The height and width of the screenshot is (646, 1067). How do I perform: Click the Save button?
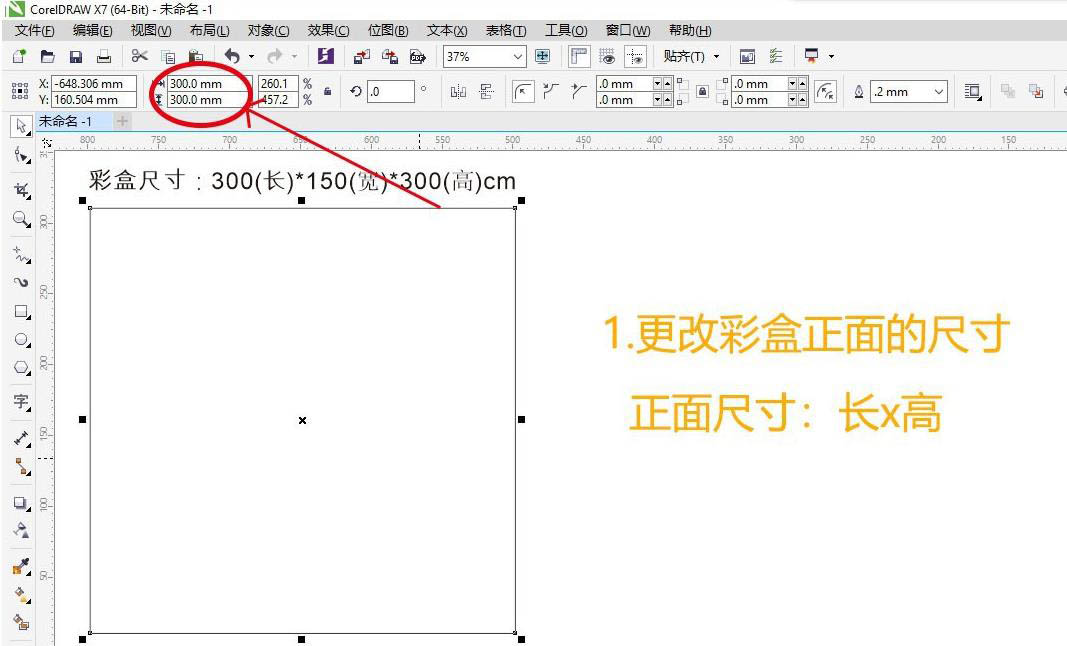[x=75, y=57]
